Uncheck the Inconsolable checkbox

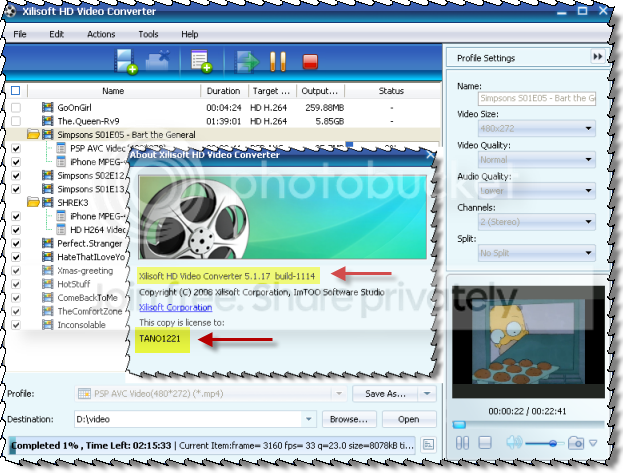[16, 325]
